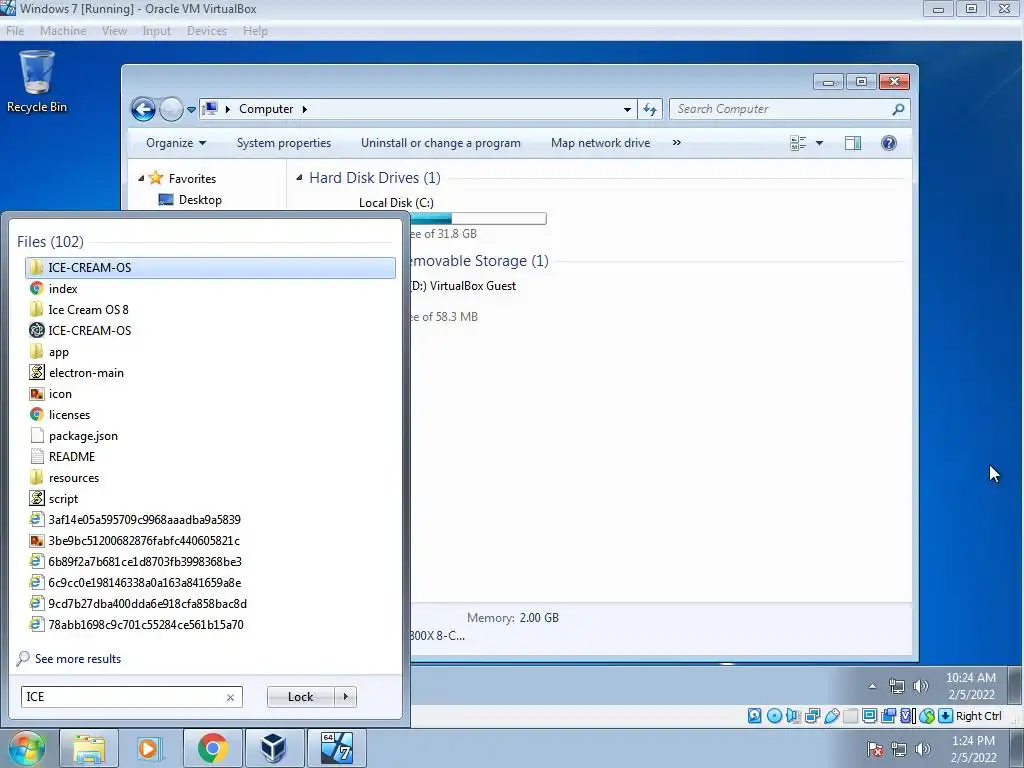Screen dimensions: 1024x768
Task: Open the Recycle Bin desktop icon
Action: [x=37, y=82]
